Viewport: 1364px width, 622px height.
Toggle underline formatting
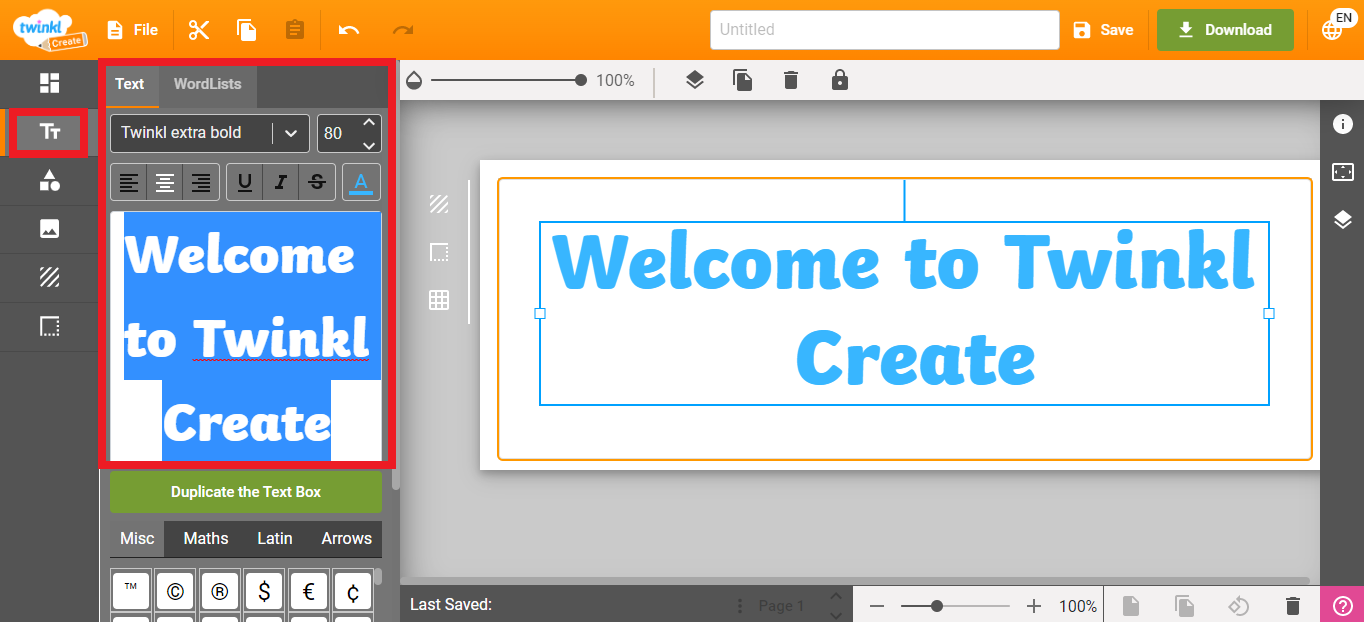(244, 182)
